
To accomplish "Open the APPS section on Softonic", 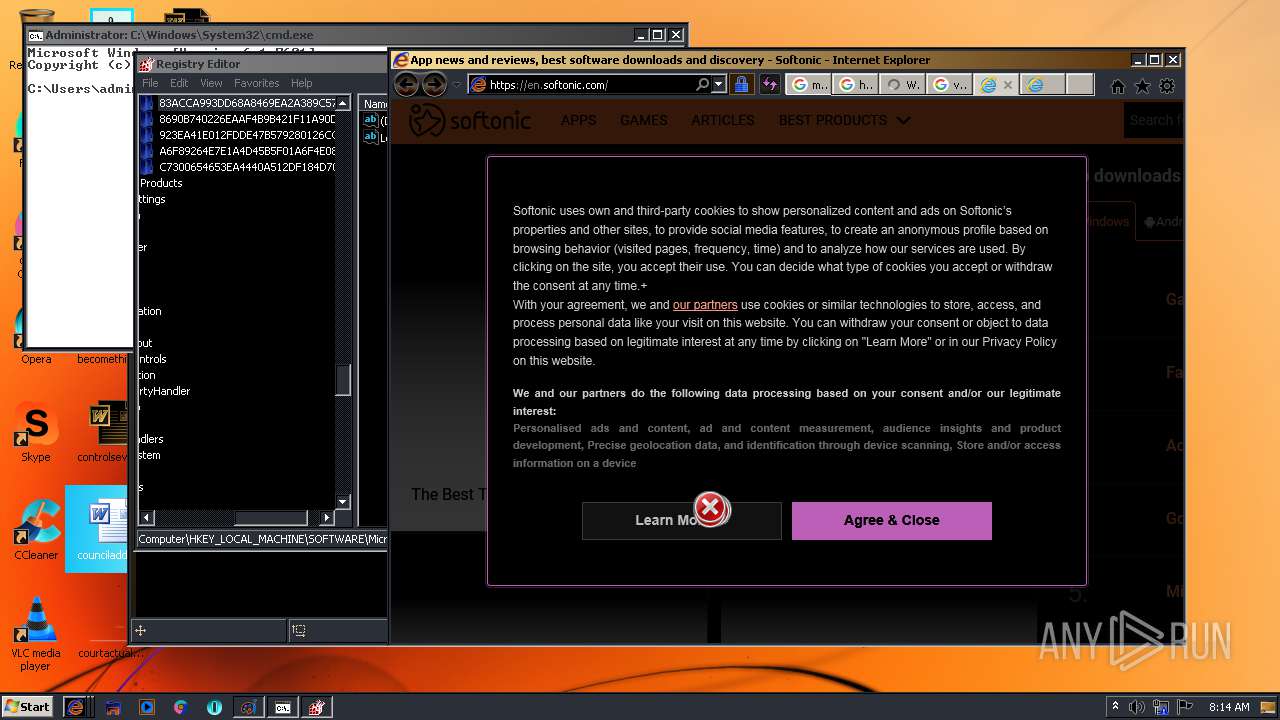I will pyautogui.click(x=578, y=120).
